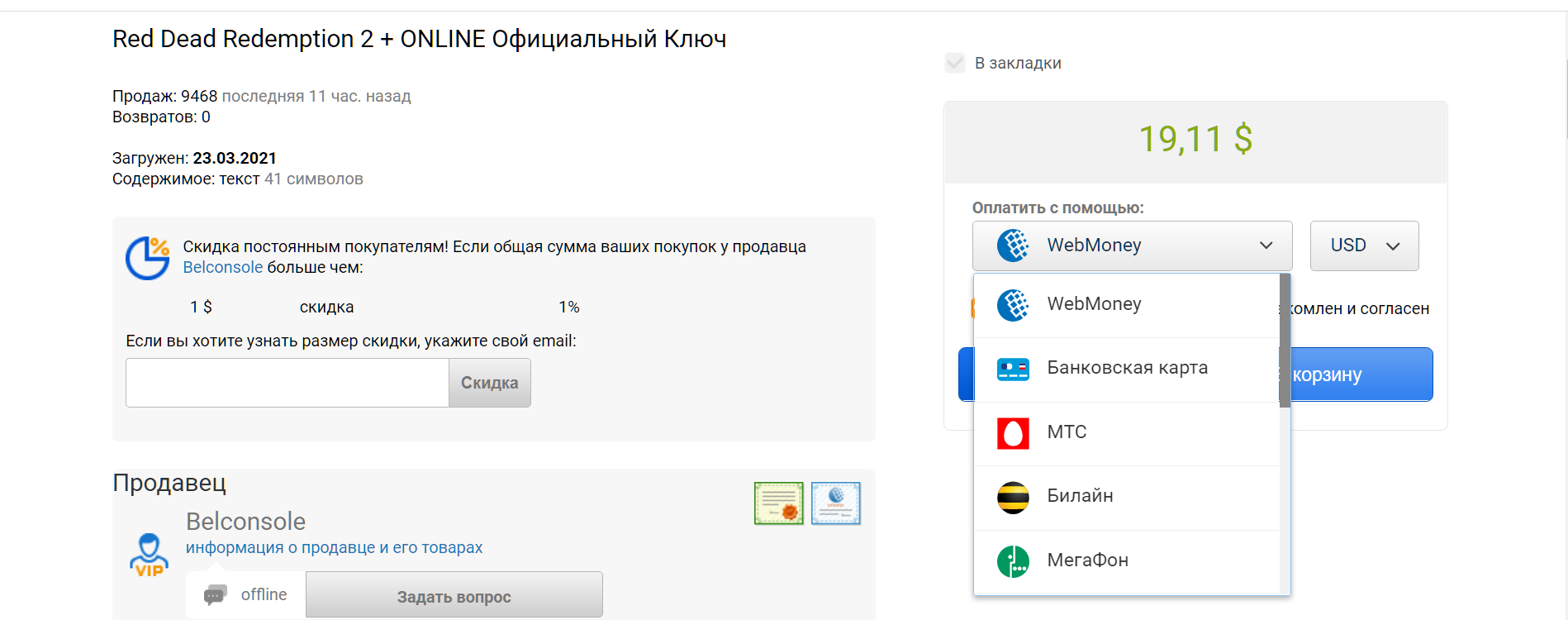Select МегаФон payment option
1568x620 pixels.
(x=1127, y=561)
